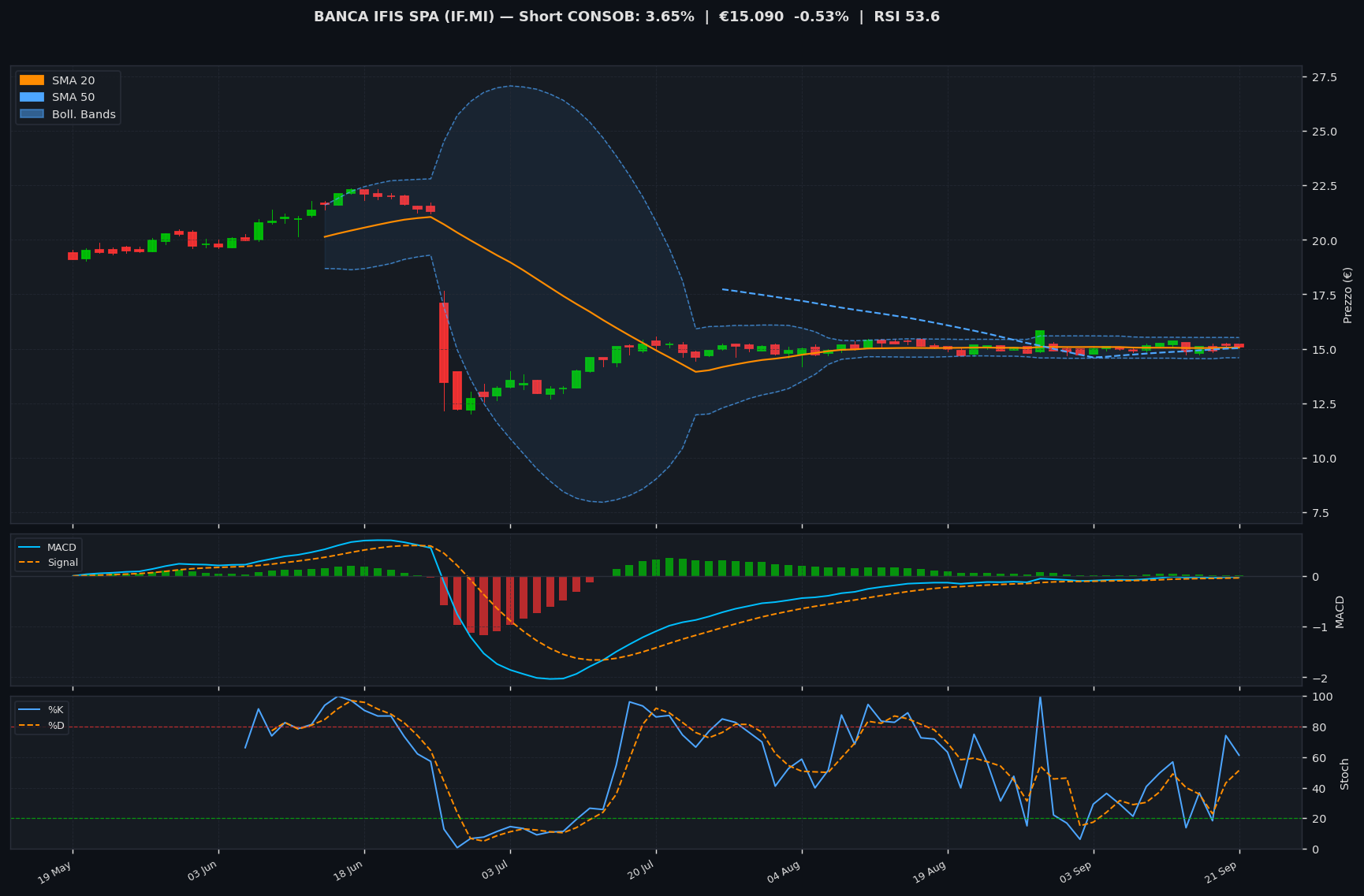Click the Signal legend entry
The height and width of the screenshot is (896, 1364).
[x=48, y=563]
